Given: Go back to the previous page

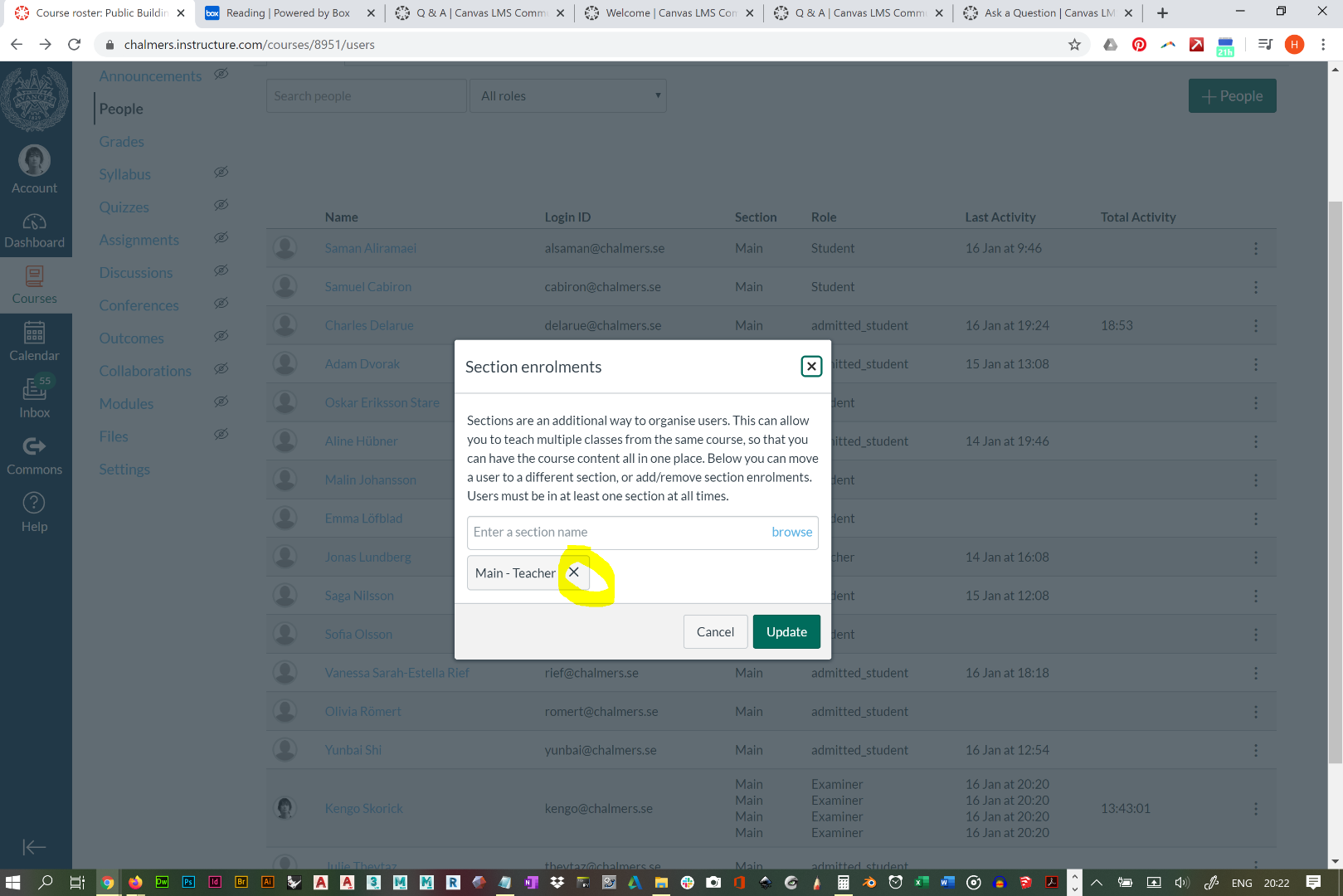Looking at the screenshot, I should tap(17, 45).
